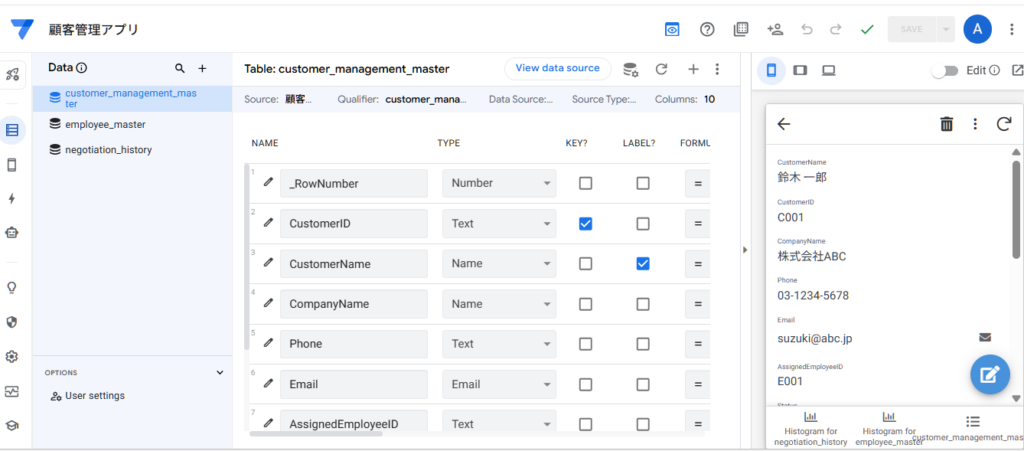1024x451 pixels.
Task: Open the help question mark icon
Action: coord(707,29)
